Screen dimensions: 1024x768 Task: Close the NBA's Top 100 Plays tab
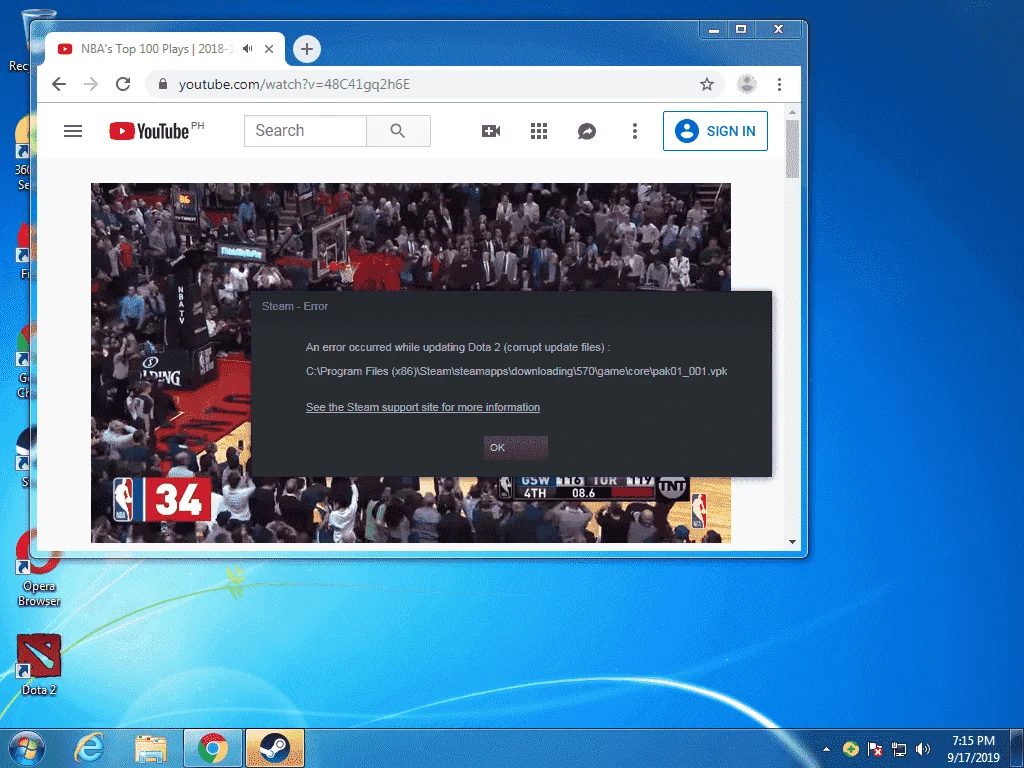[x=269, y=49]
